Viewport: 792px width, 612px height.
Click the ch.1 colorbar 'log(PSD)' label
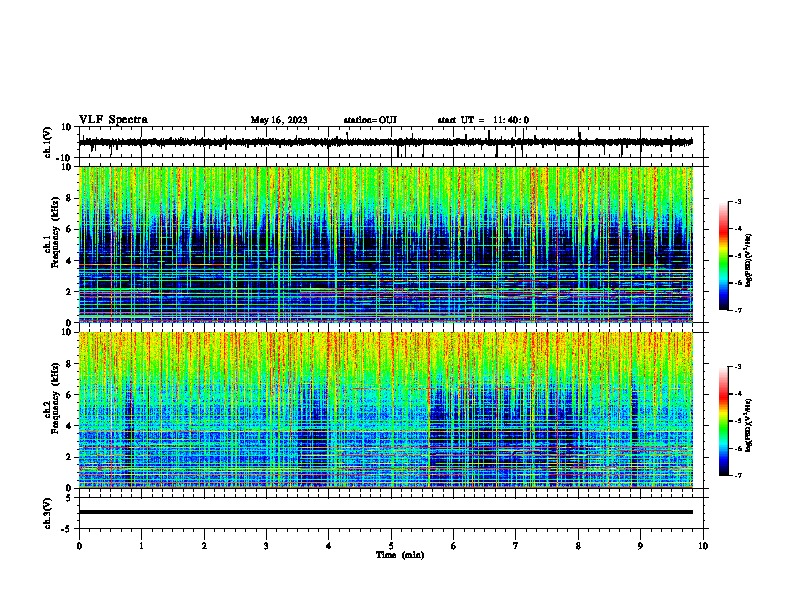pyautogui.click(x=748, y=261)
